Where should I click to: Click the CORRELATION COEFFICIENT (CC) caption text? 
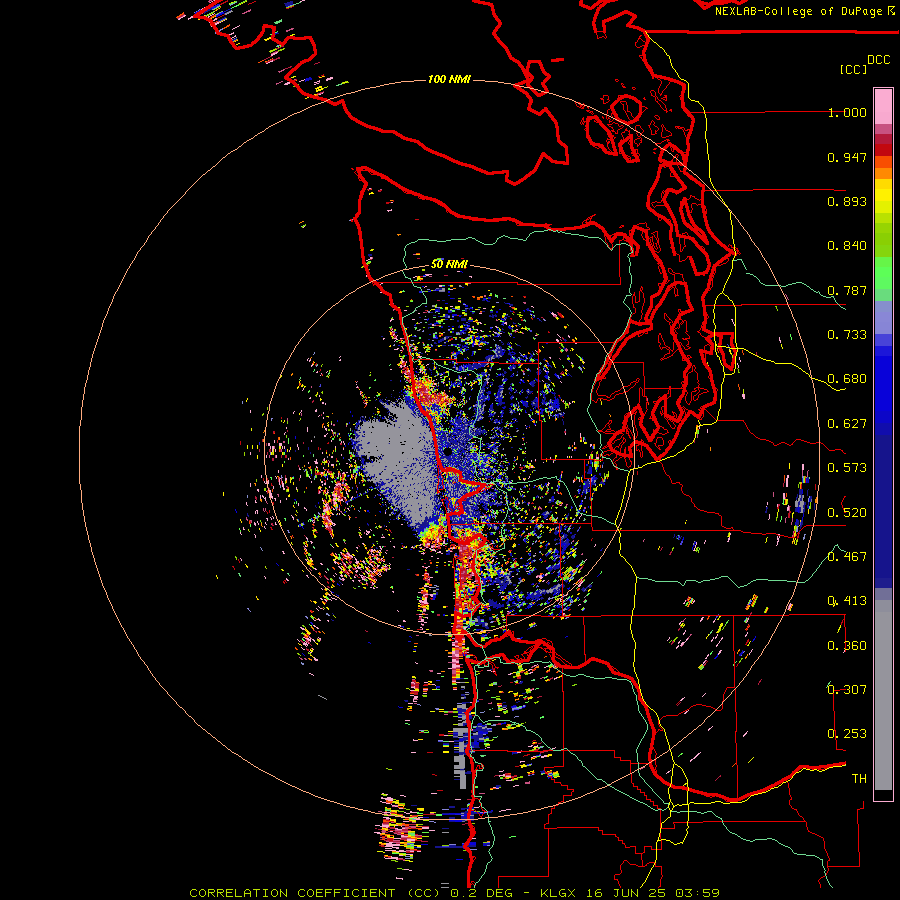coord(315,893)
